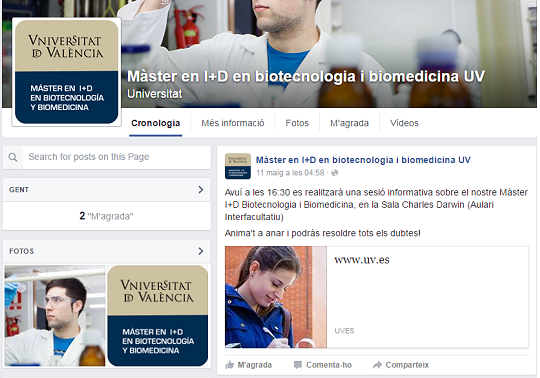This screenshot has height=378, width=540.
Task: Click the Universitat category label on cover
Action: pos(155,94)
